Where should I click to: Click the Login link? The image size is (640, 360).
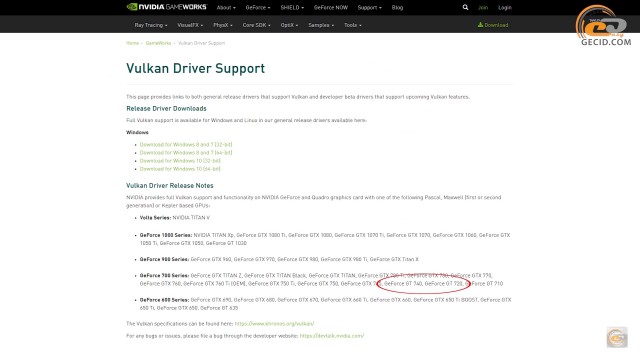pos(504,7)
